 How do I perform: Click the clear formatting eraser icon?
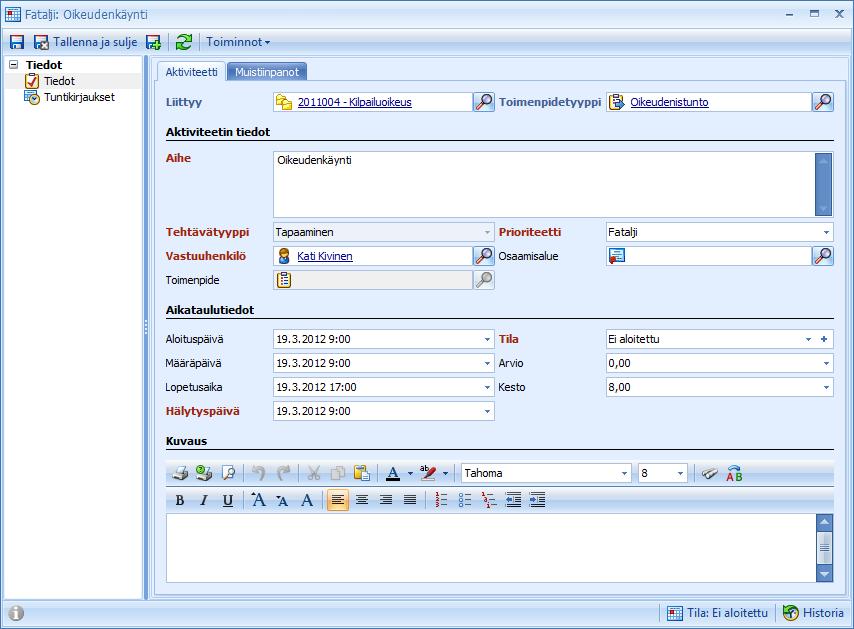(709, 473)
